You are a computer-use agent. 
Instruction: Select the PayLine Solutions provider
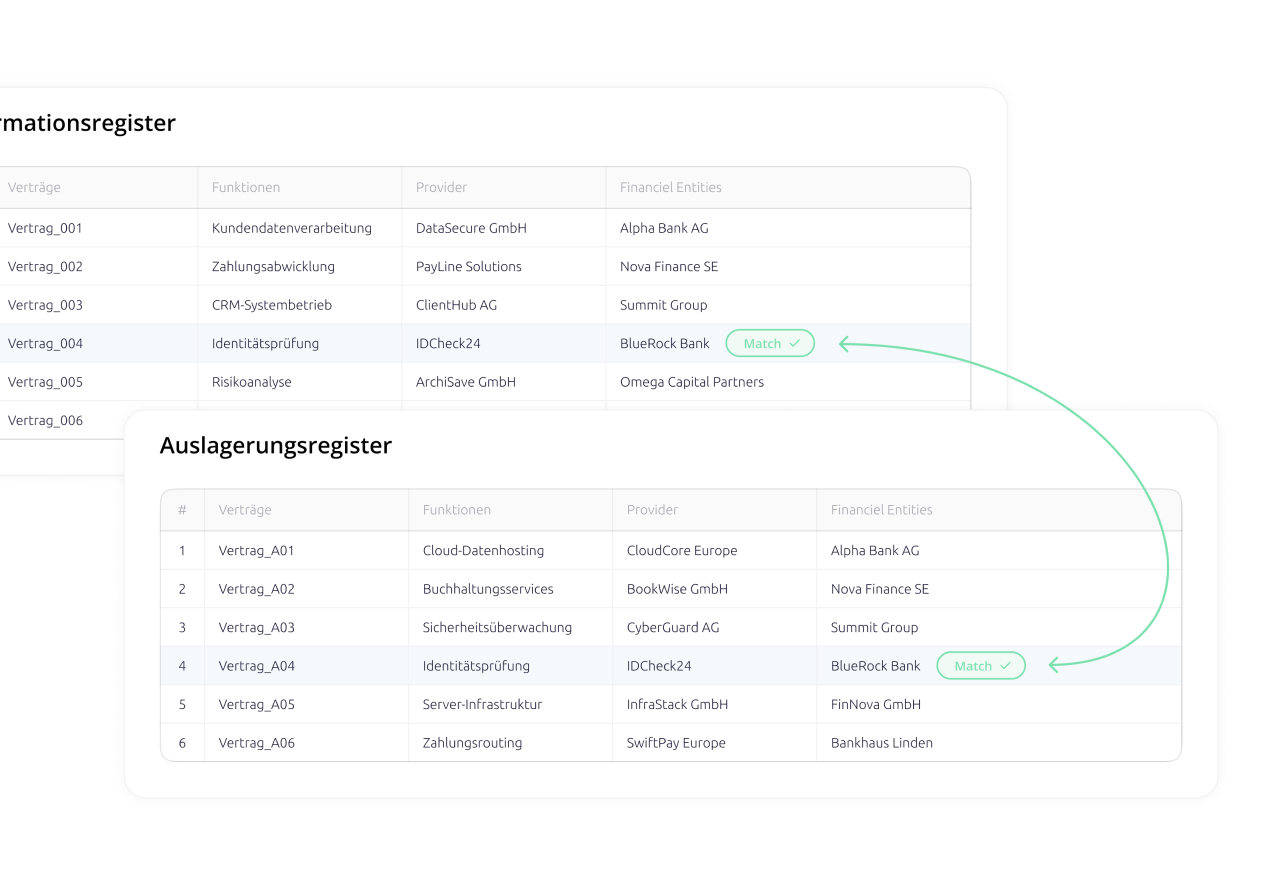[469, 267]
